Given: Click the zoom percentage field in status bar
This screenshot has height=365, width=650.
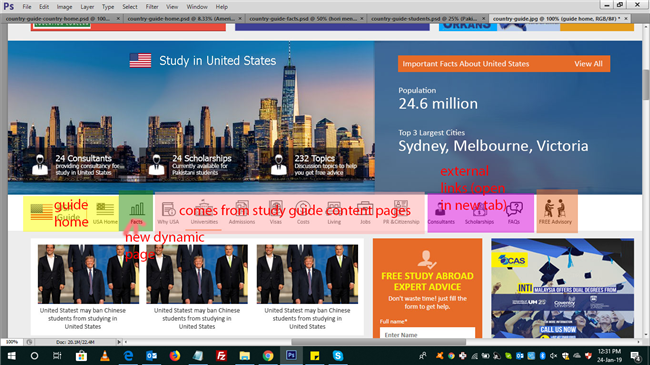Looking at the screenshot, I should click(12, 342).
